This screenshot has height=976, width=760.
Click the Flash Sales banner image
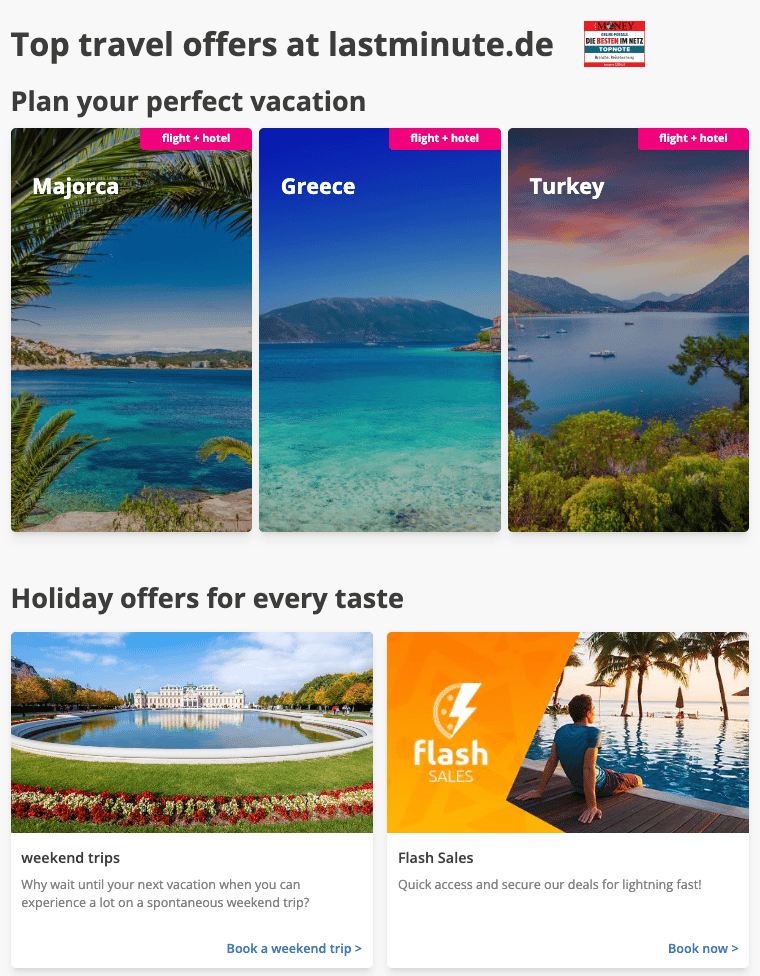pyautogui.click(x=568, y=732)
